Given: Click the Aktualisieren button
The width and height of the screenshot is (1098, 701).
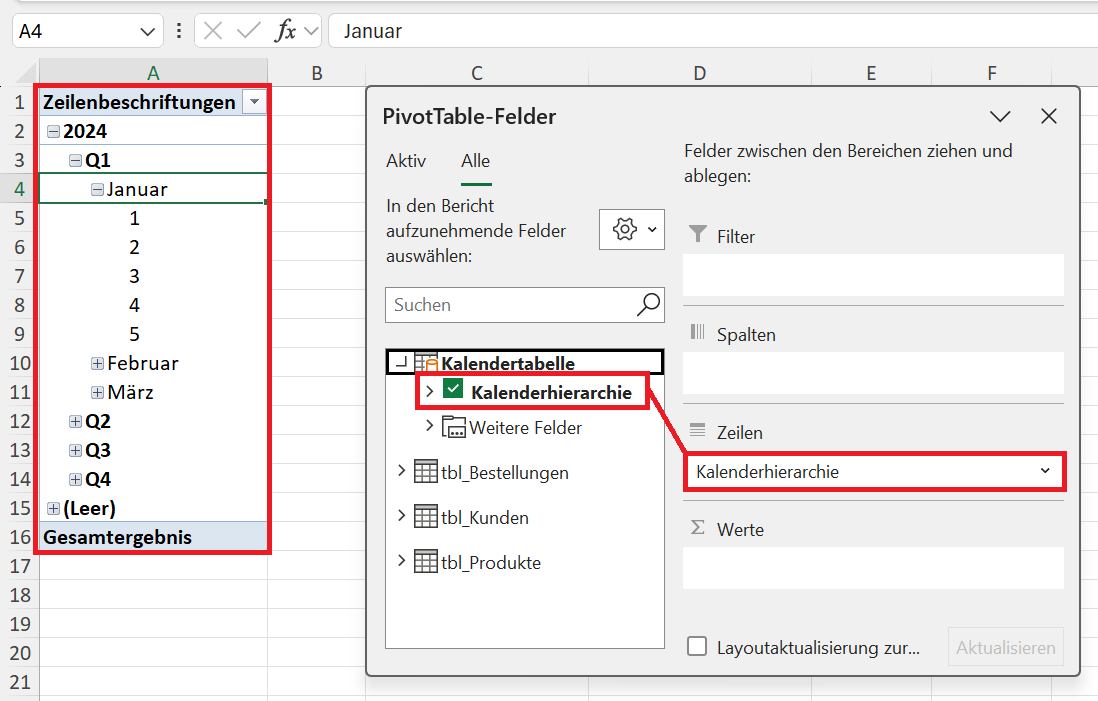Looking at the screenshot, I should click(x=1006, y=647).
